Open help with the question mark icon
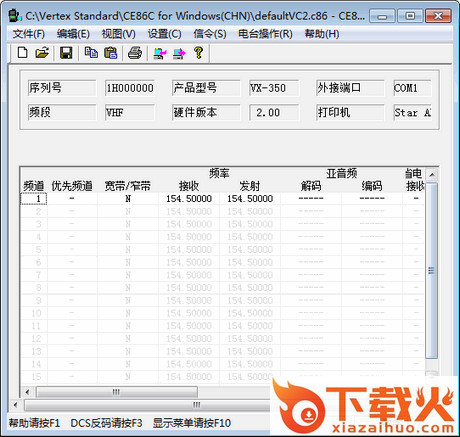Screen dimensions: 460x437 pyautogui.click(x=199, y=53)
